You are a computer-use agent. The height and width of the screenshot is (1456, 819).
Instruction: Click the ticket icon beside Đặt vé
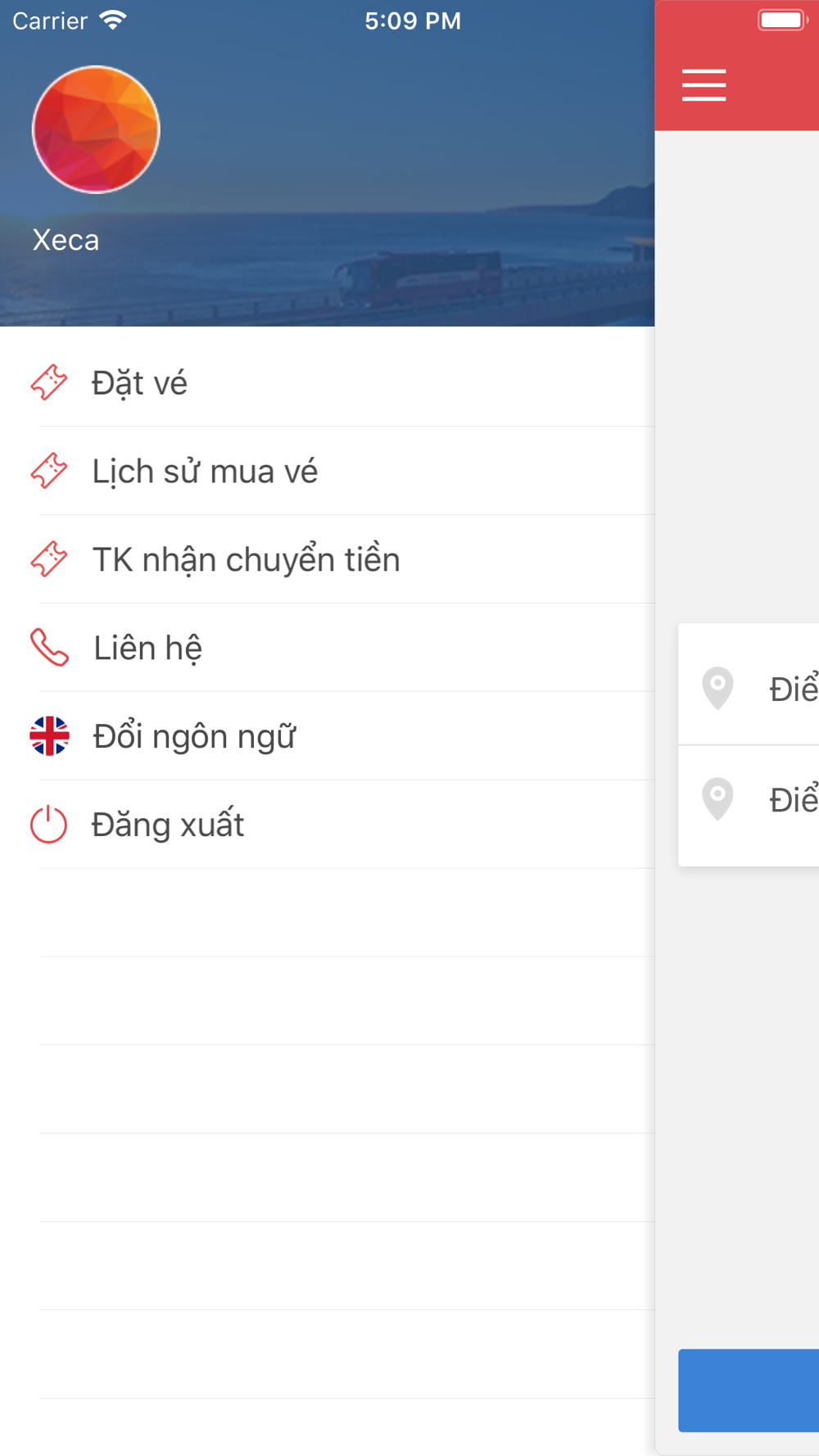(x=49, y=382)
